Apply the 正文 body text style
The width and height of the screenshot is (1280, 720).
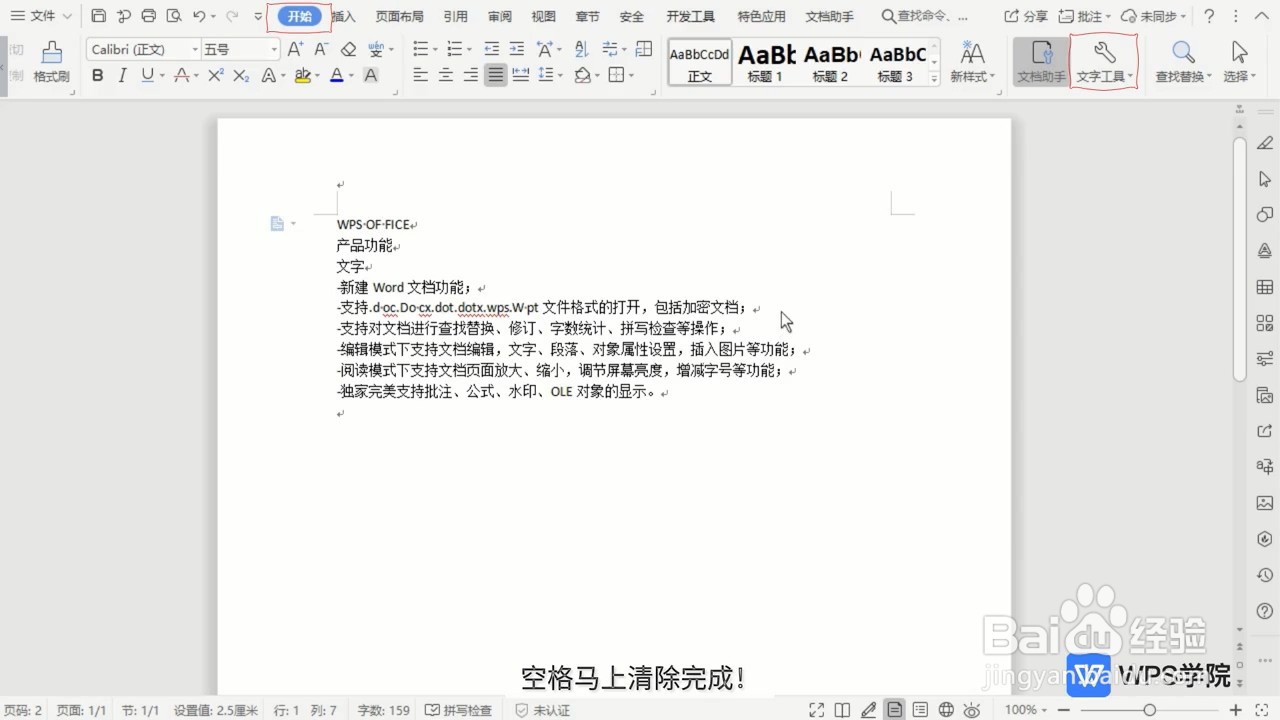[700, 62]
